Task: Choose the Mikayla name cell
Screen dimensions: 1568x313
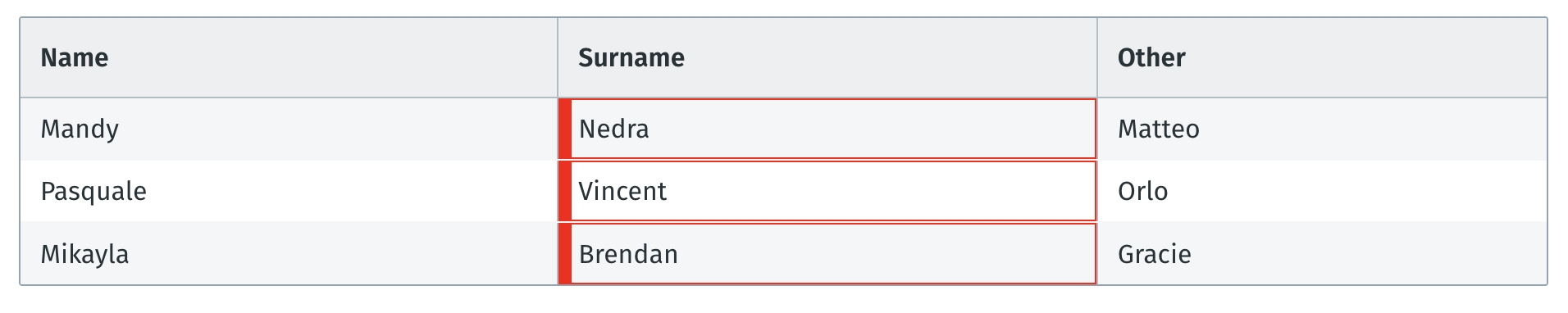Action: 289,254
